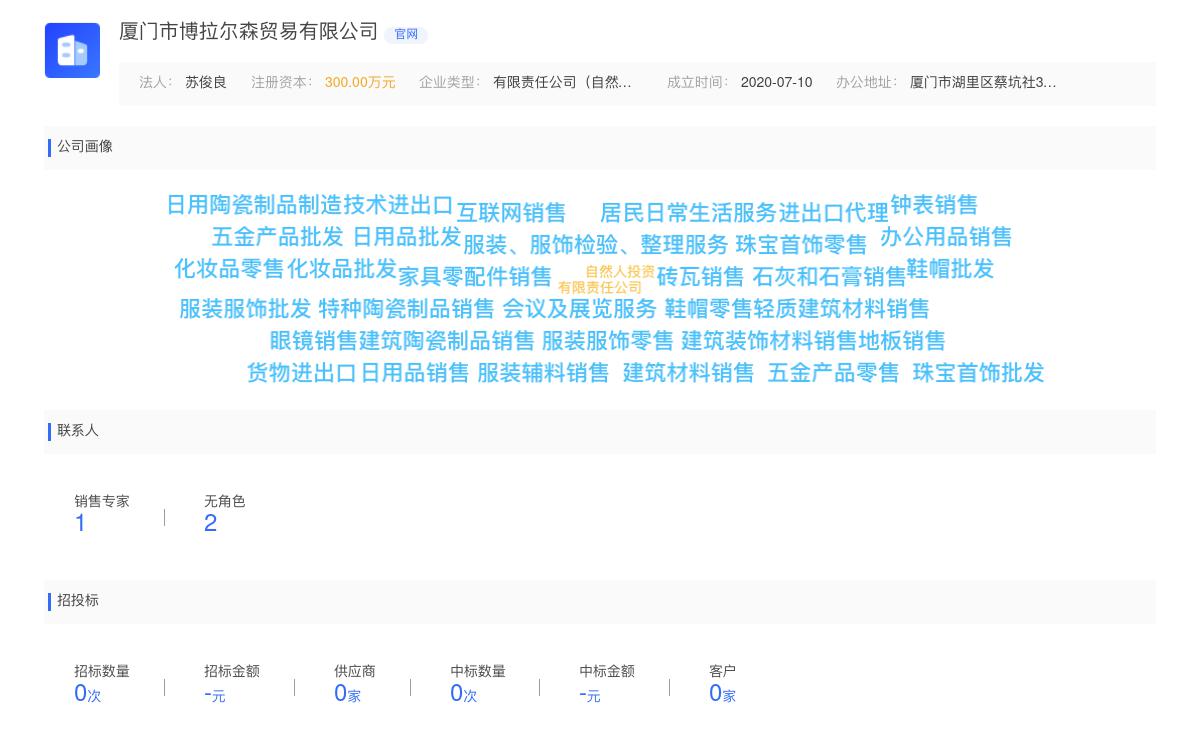
Task: Click the company logo icon
Action: point(72,50)
